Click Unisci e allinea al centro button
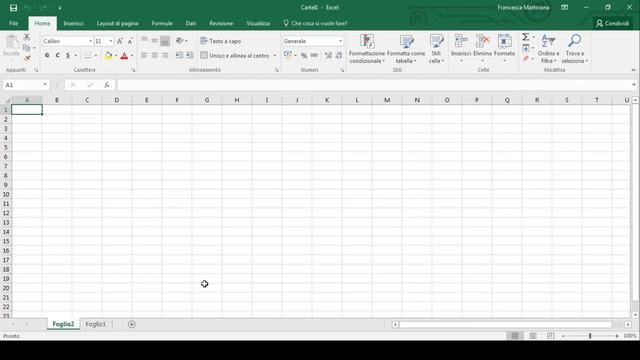Viewport: 640px width, 360px height. [235, 56]
